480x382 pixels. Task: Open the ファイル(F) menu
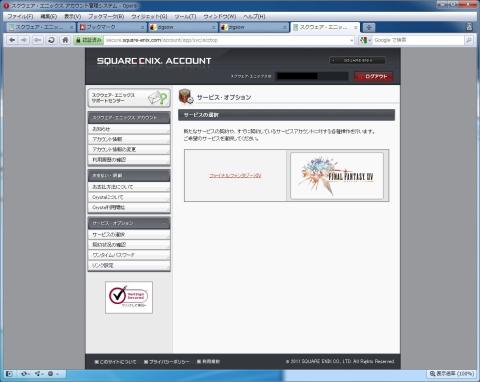[x=20, y=16]
